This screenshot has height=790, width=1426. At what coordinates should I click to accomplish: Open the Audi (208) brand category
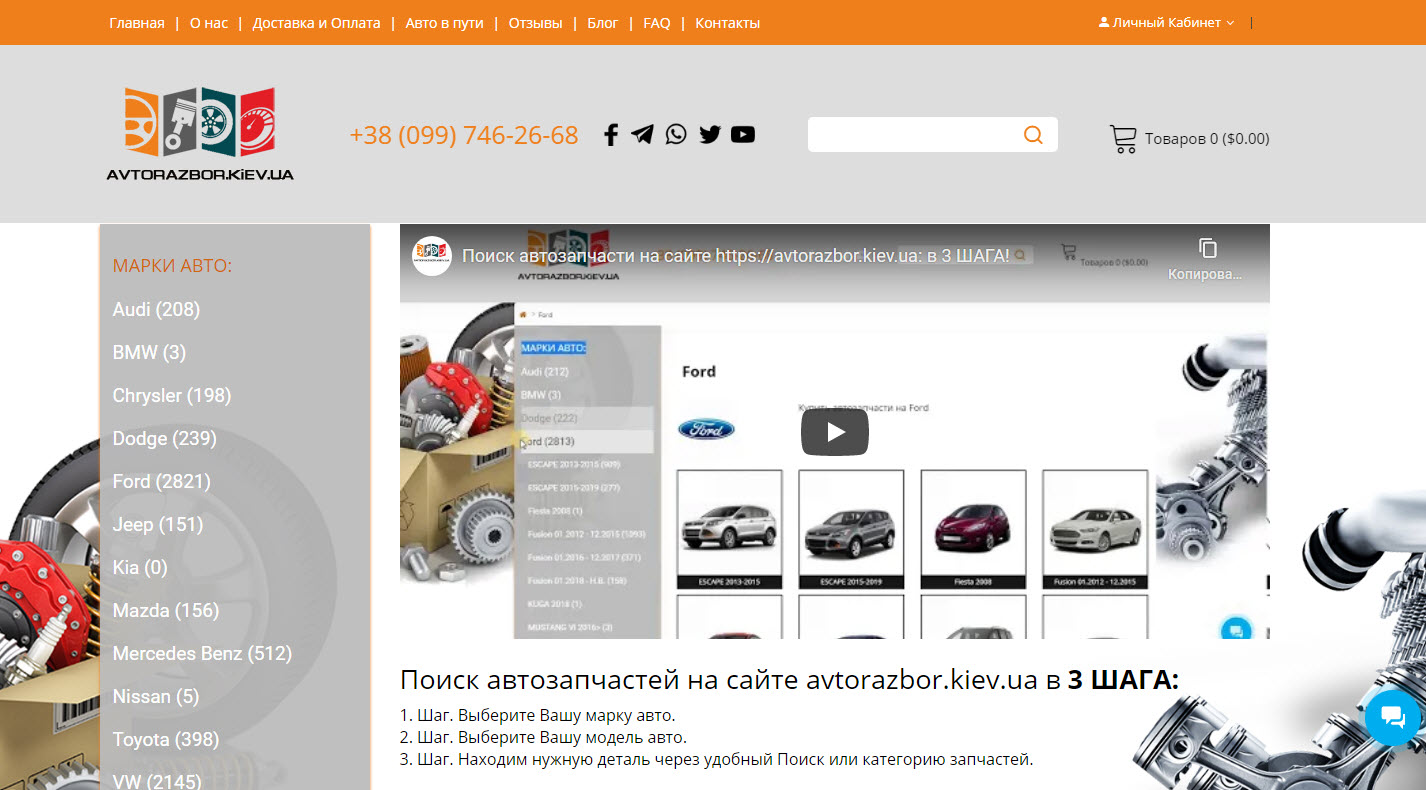click(x=156, y=309)
